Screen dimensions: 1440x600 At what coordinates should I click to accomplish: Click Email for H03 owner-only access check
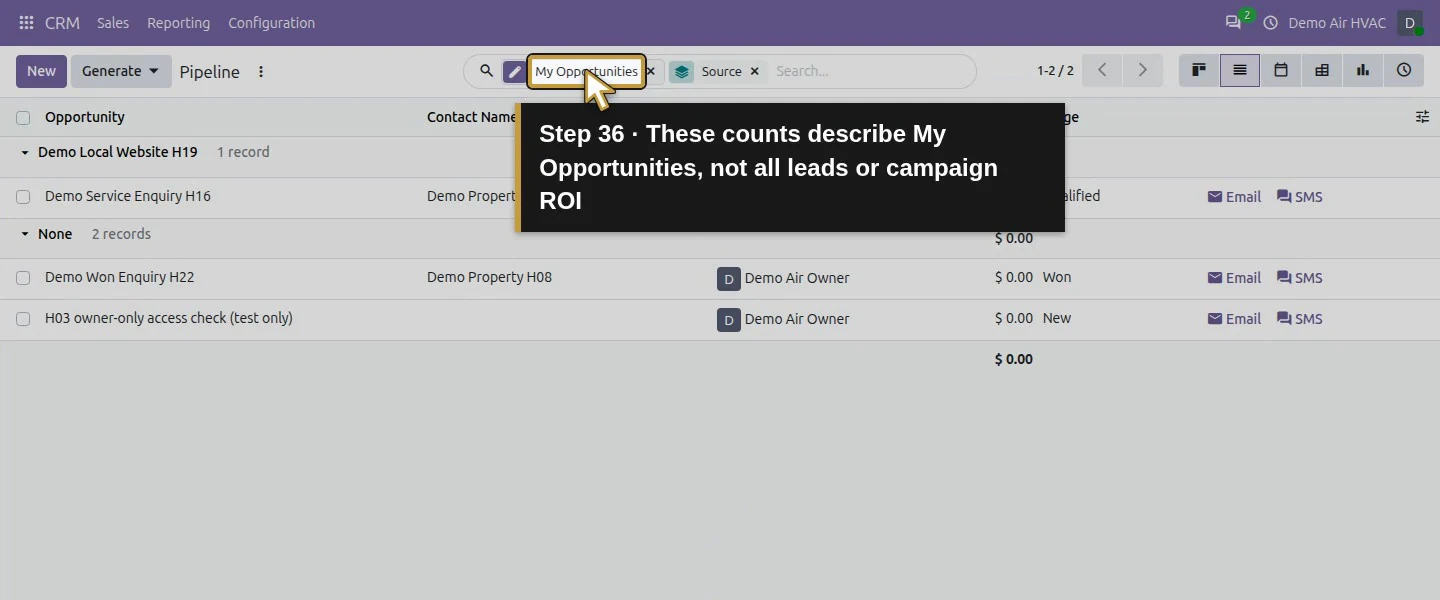pos(1234,319)
